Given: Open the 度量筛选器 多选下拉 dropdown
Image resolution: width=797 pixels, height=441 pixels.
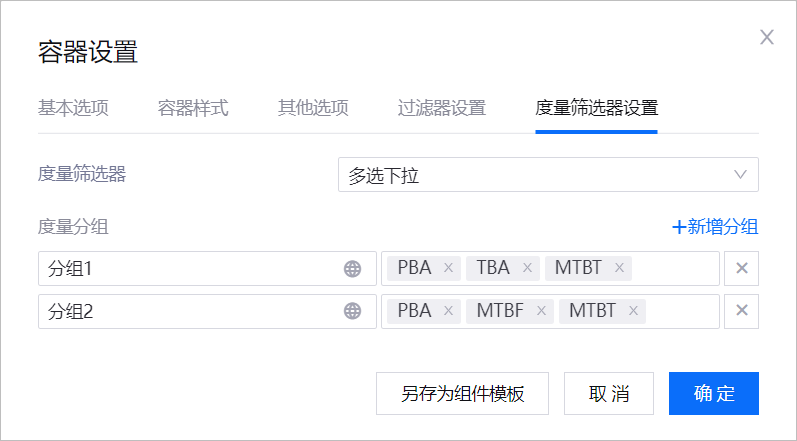Looking at the screenshot, I should pos(548,174).
